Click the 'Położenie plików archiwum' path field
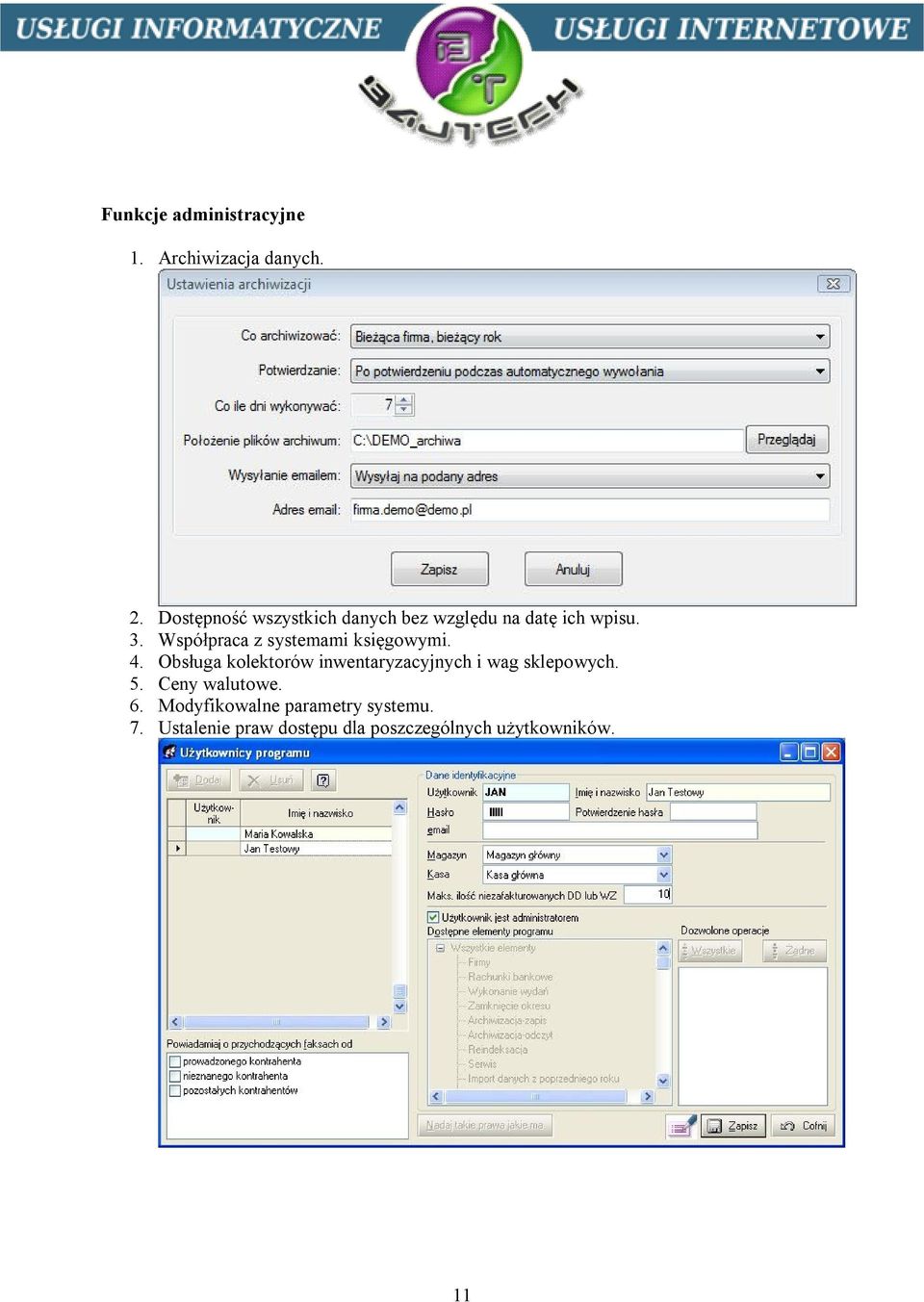 click(547, 440)
